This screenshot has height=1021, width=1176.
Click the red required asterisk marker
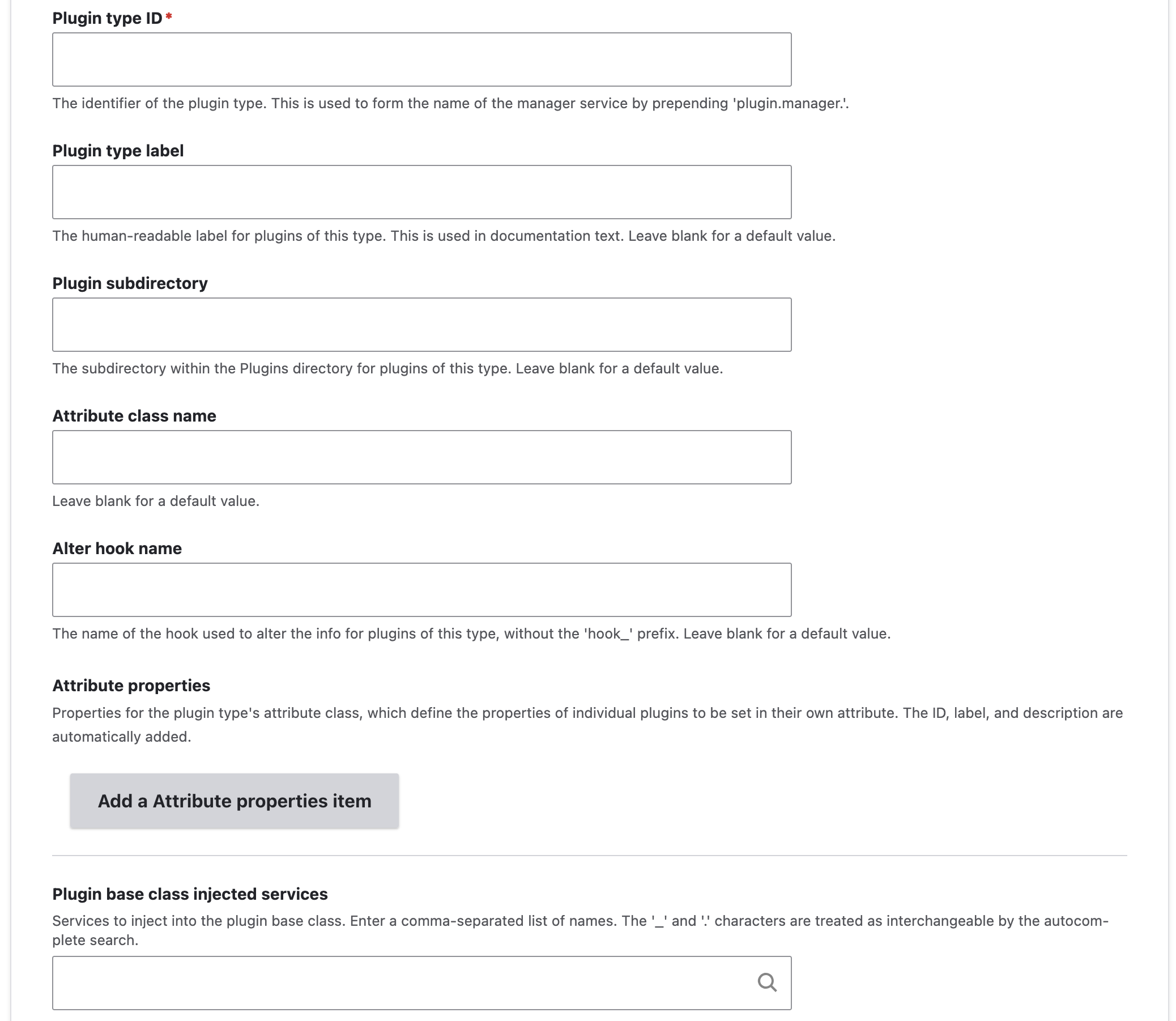point(169,17)
